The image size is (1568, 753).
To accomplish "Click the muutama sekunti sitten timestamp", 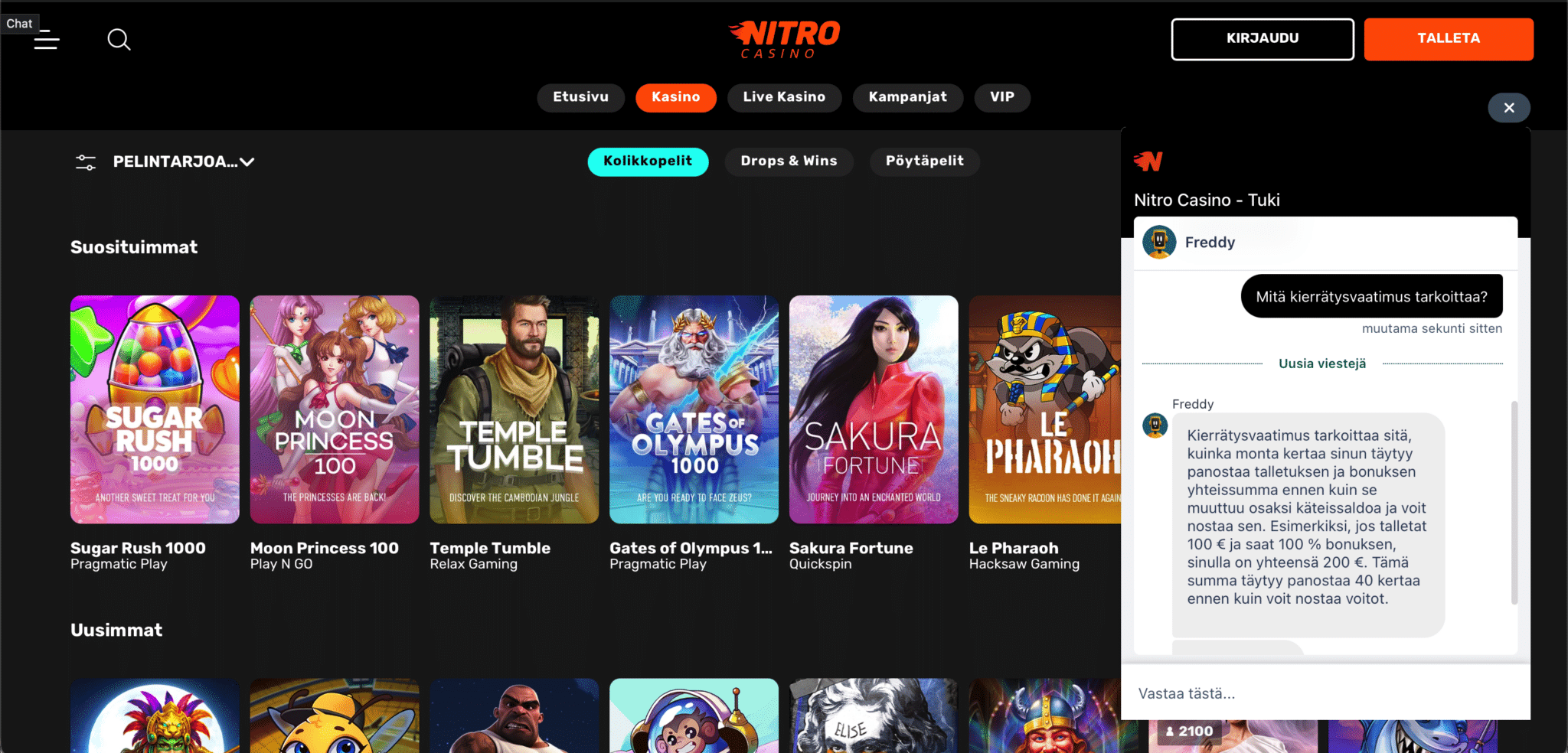I will tap(1432, 328).
